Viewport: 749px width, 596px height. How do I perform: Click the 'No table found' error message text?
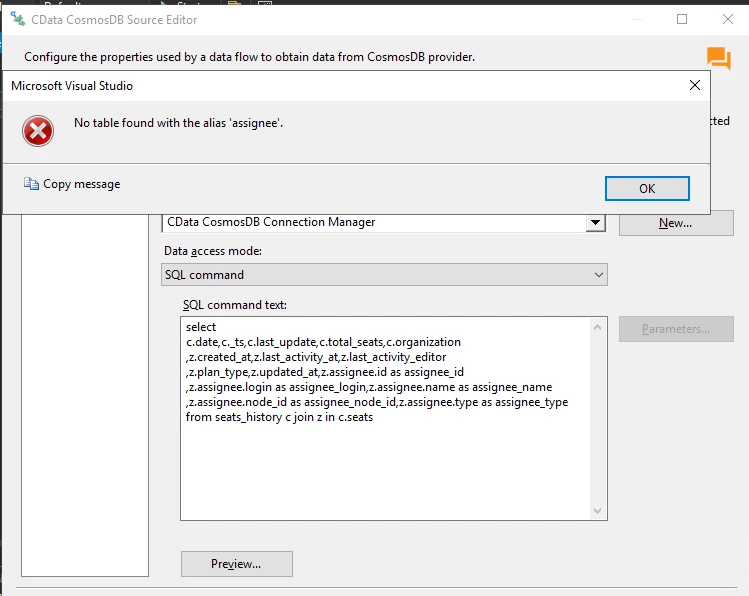tap(178, 123)
